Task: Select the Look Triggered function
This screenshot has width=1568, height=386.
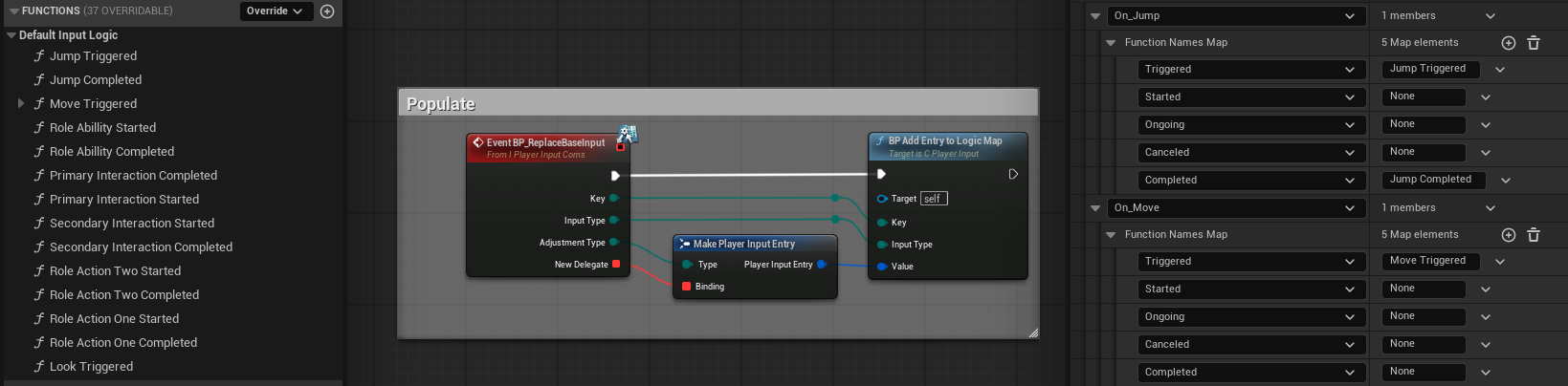Action: (91, 367)
